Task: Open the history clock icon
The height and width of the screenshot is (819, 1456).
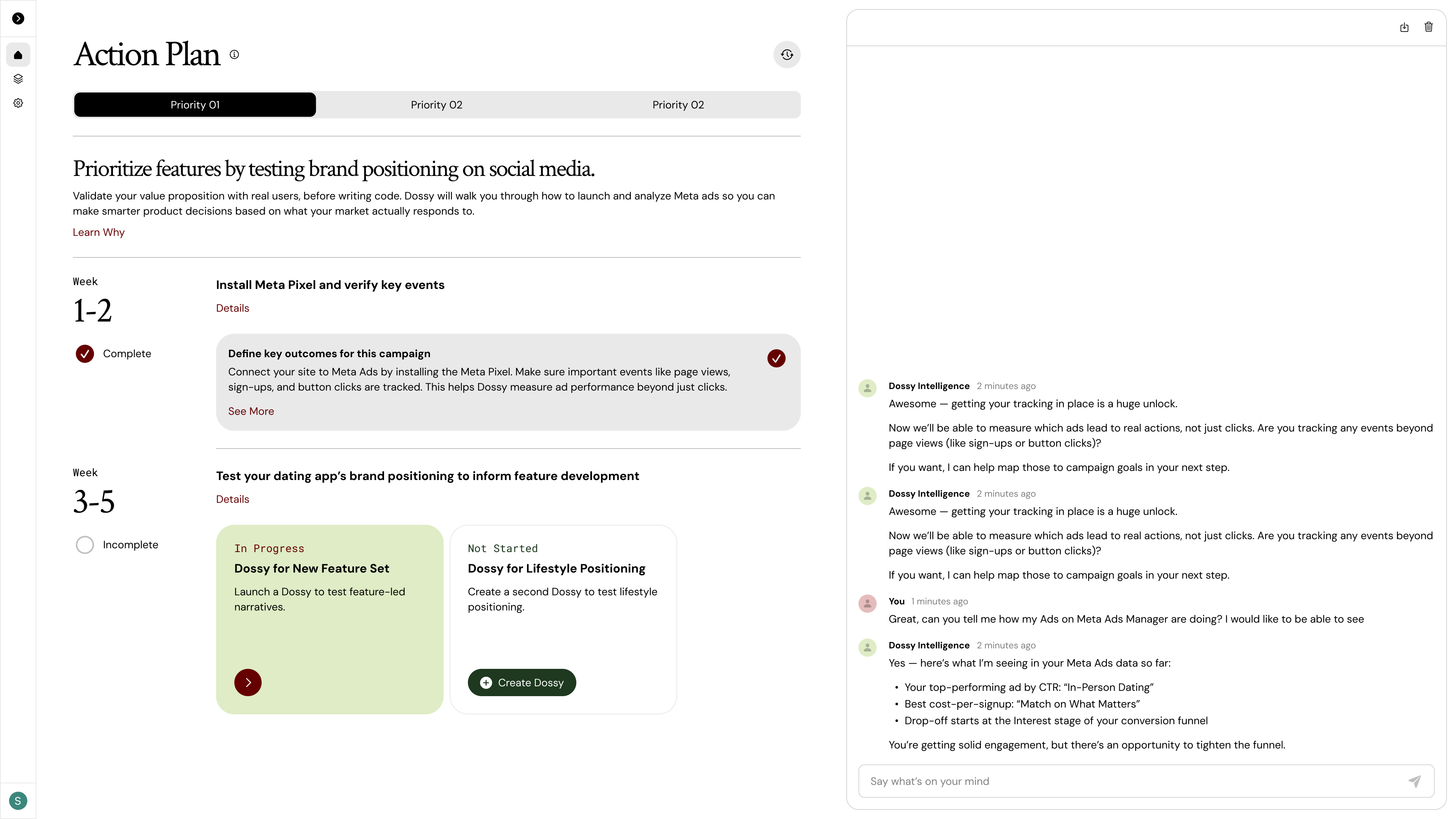Action: (787, 55)
